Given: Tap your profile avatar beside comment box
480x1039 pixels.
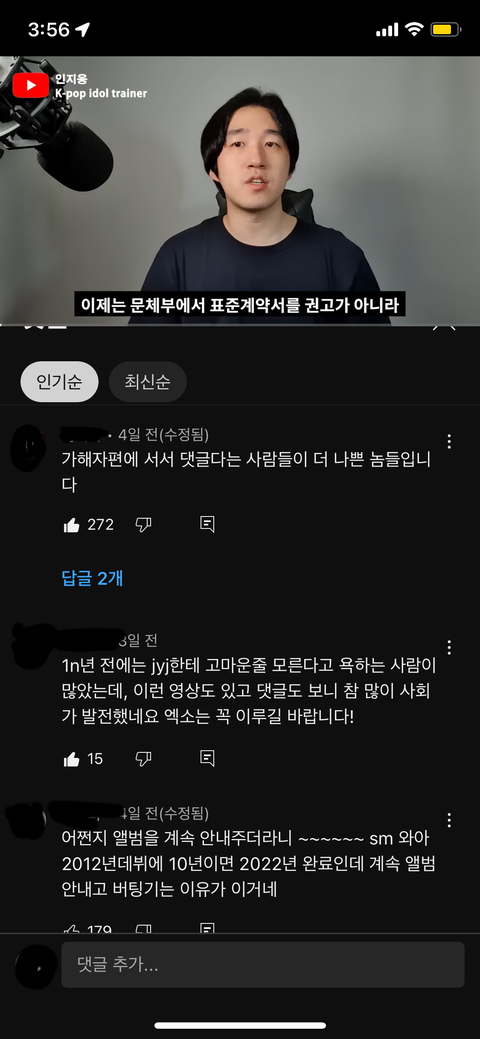Looking at the screenshot, I should click(x=36, y=967).
